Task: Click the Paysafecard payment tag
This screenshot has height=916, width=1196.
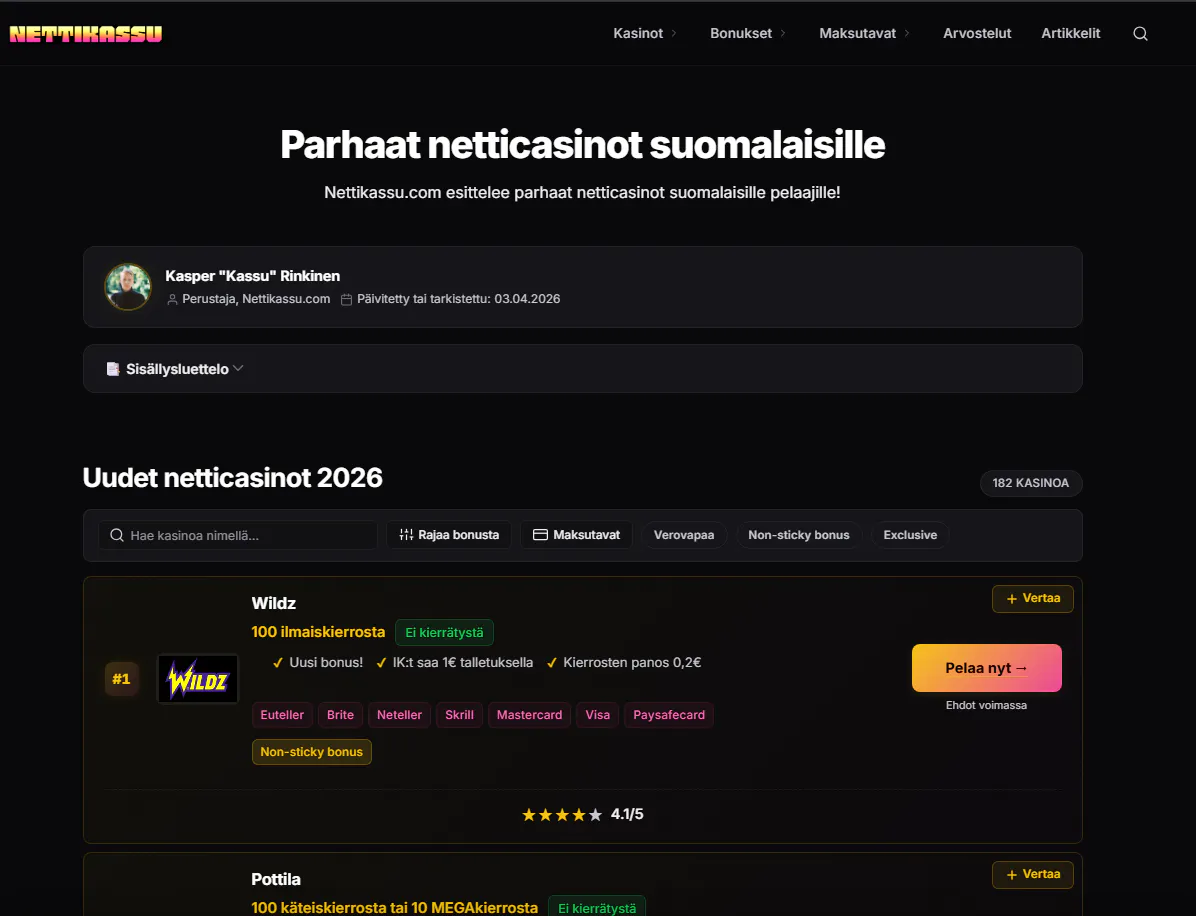Action: tap(669, 715)
